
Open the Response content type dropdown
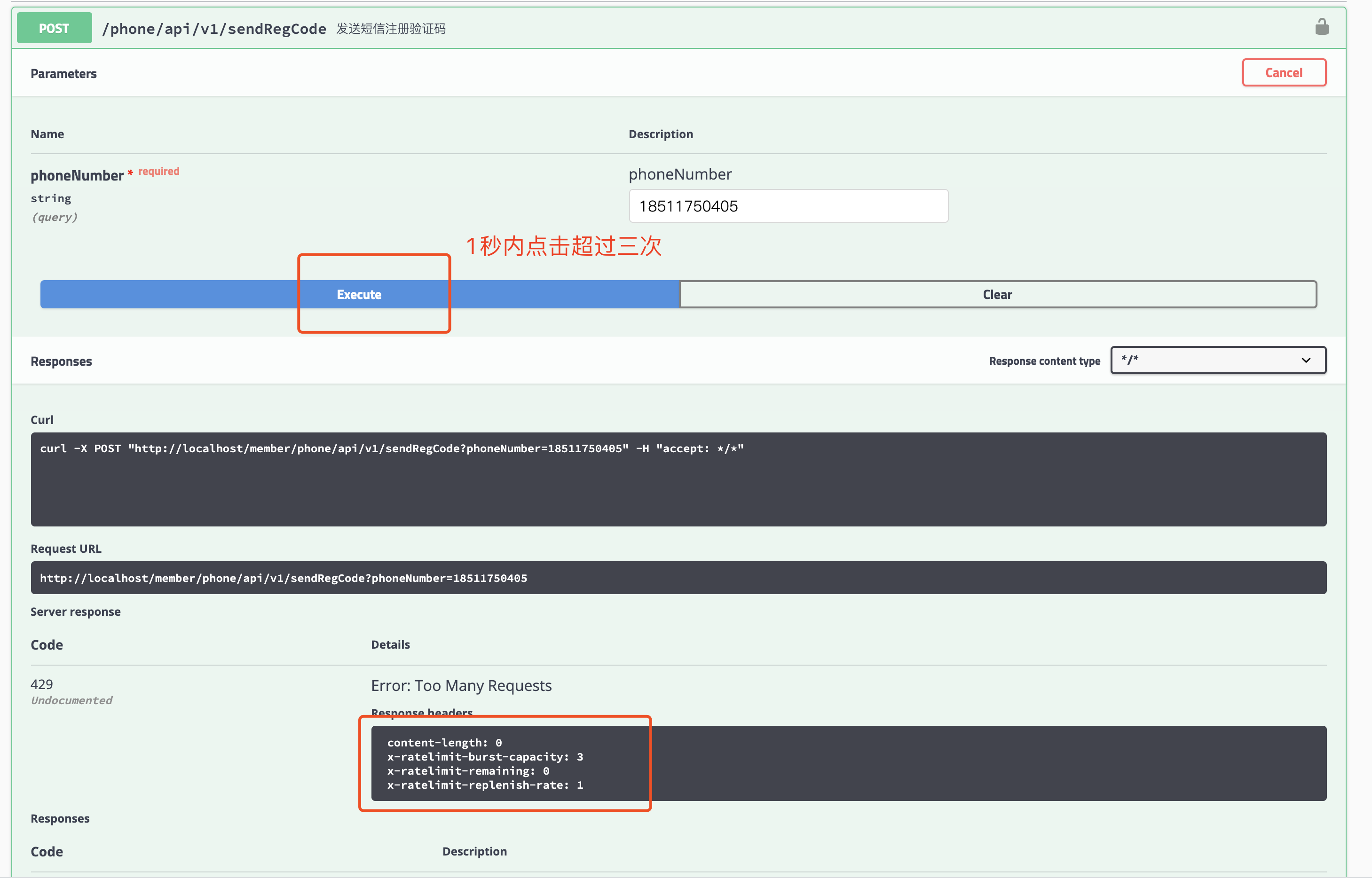click(1218, 360)
